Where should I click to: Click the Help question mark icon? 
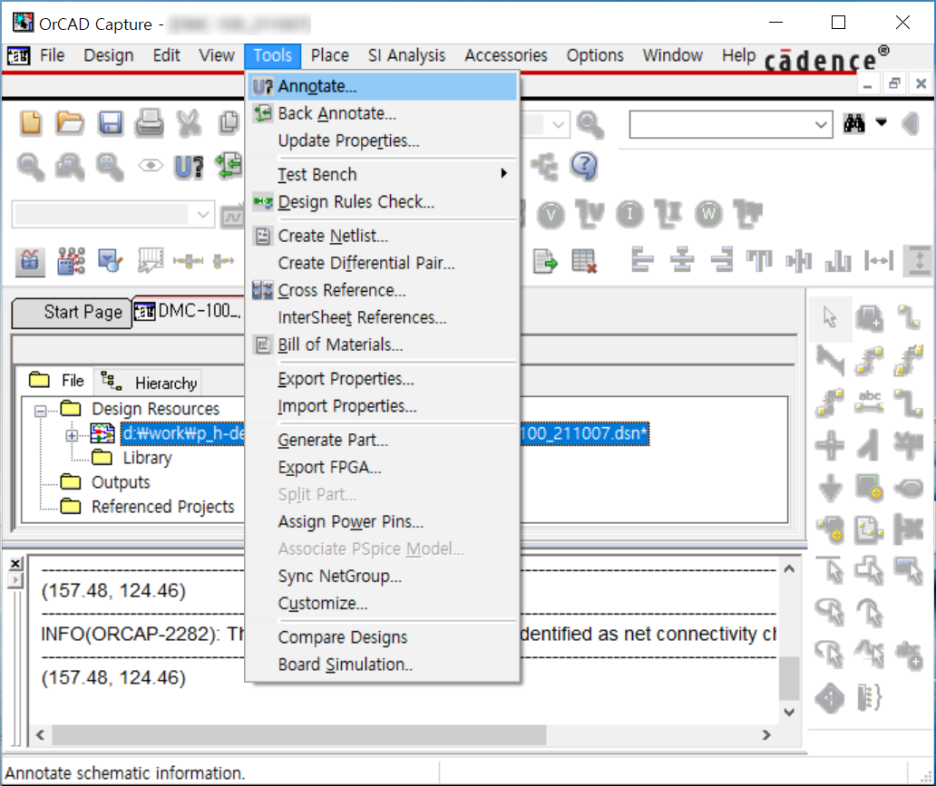[584, 167]
